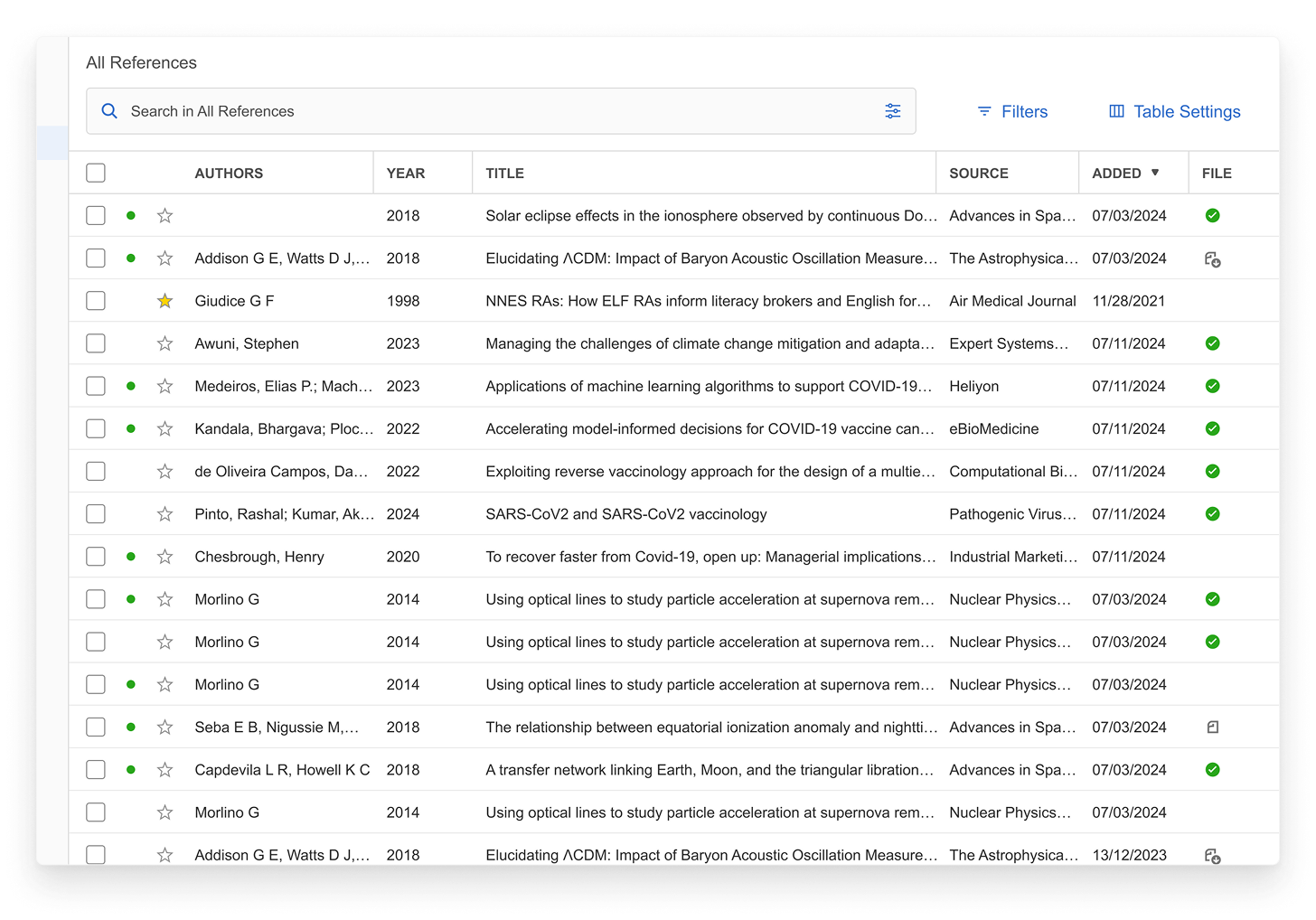
Task: Sort by the TITLE column header
Action: click(x=504, y=174)
